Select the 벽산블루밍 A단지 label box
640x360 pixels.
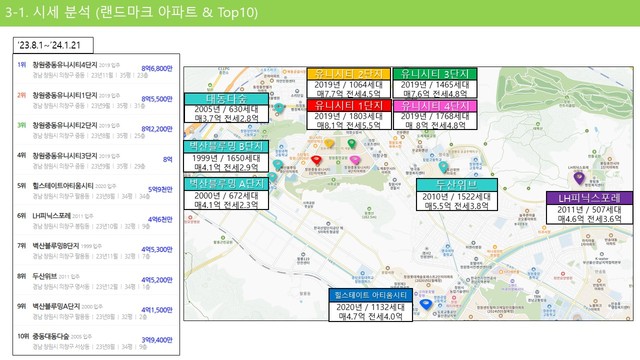[227, 194]
